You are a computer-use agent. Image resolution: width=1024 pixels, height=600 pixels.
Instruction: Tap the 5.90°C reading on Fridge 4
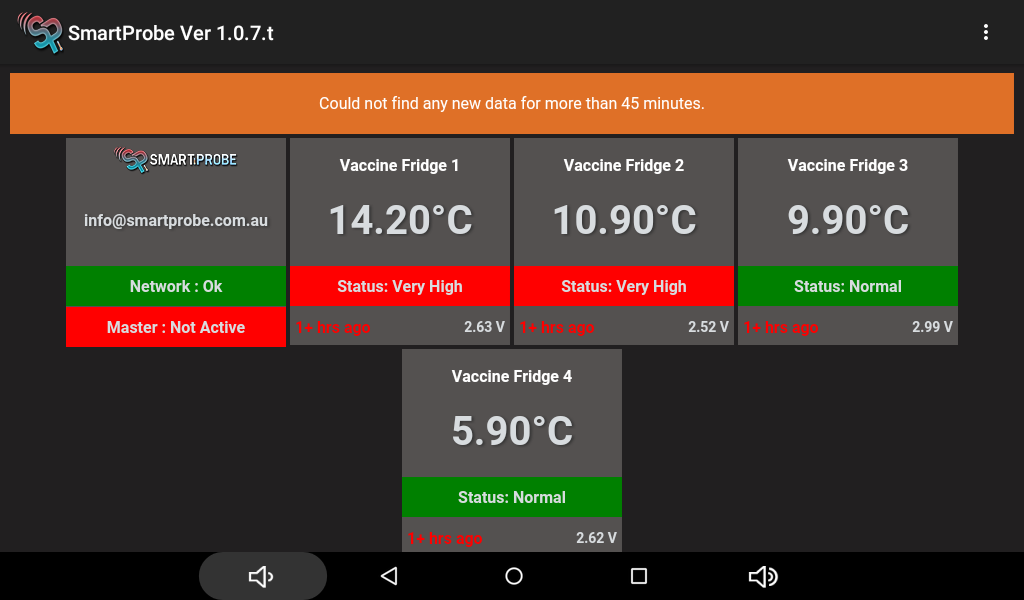(512, 431)
